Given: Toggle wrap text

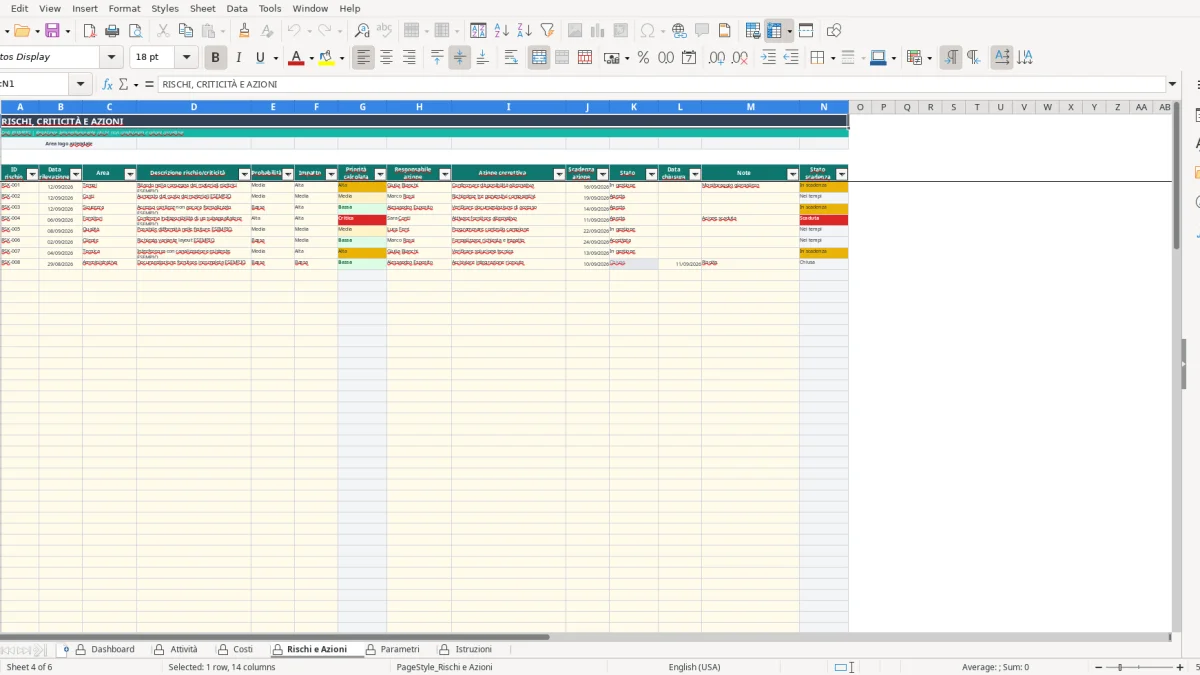Looking at the screenshot, I should (x=511, y=58).
